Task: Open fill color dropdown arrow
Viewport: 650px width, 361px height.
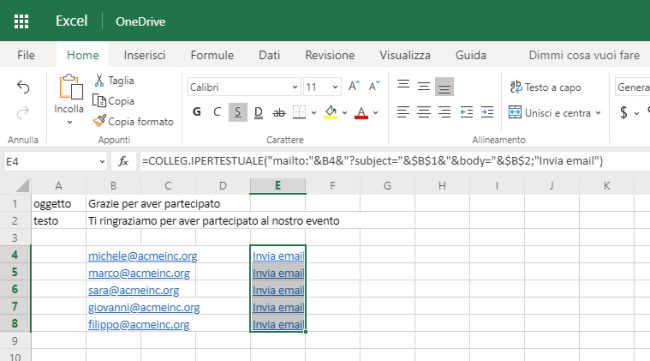Action: 344,113
